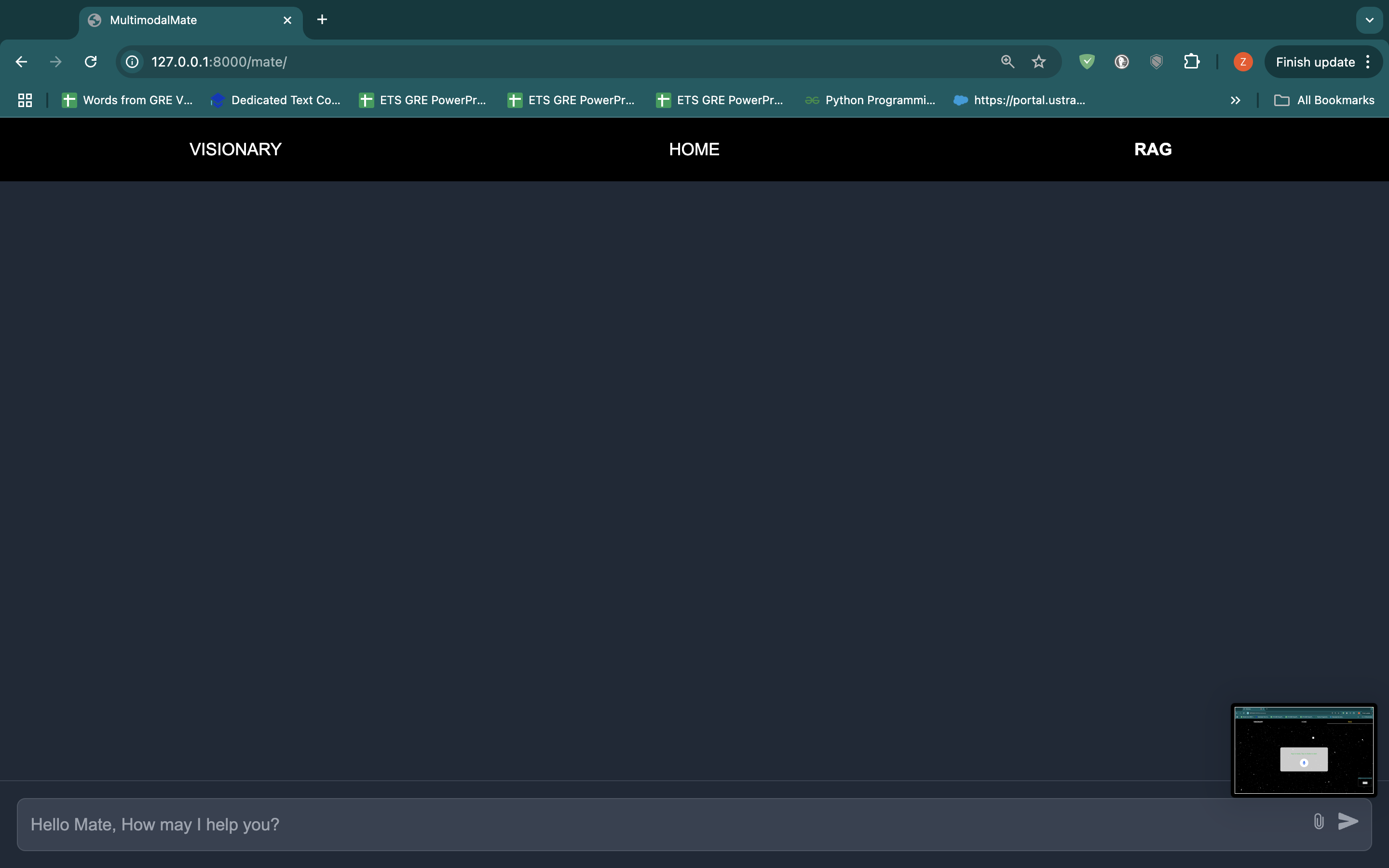
Task: Click the Finish update button
Action: [x=1314, y=62]
